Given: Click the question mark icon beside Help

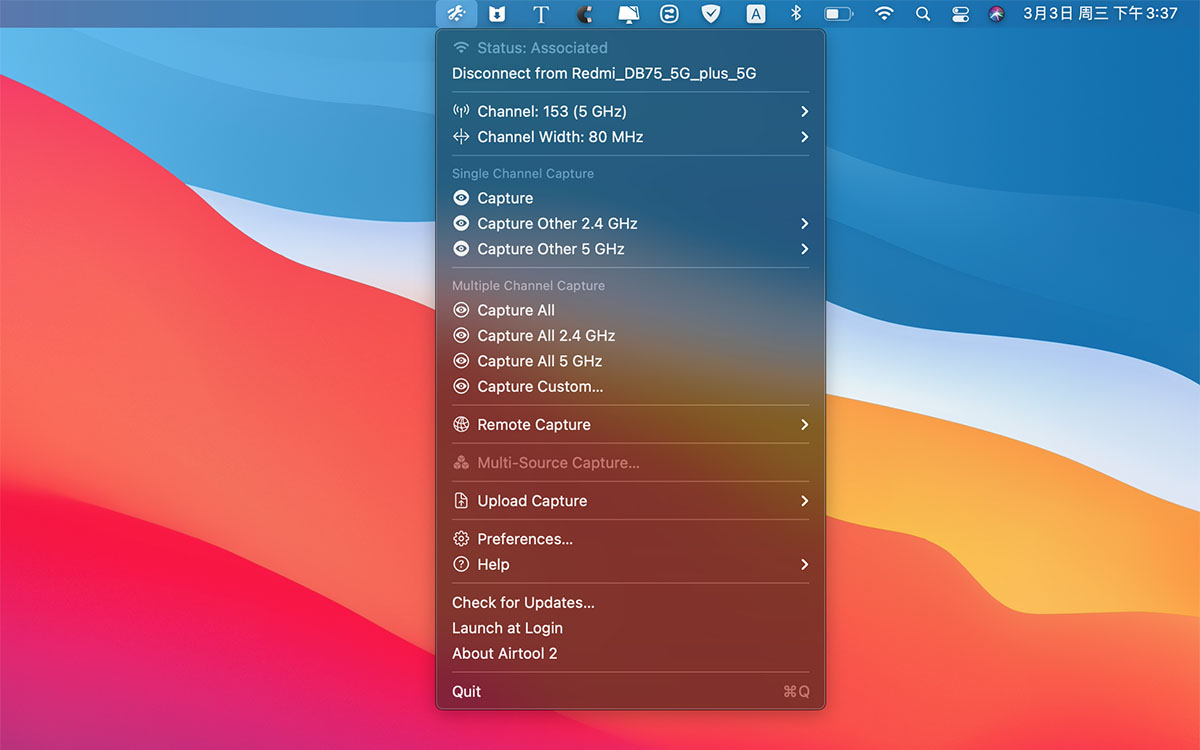Looking at the screenshot, I should click(461, 565).
